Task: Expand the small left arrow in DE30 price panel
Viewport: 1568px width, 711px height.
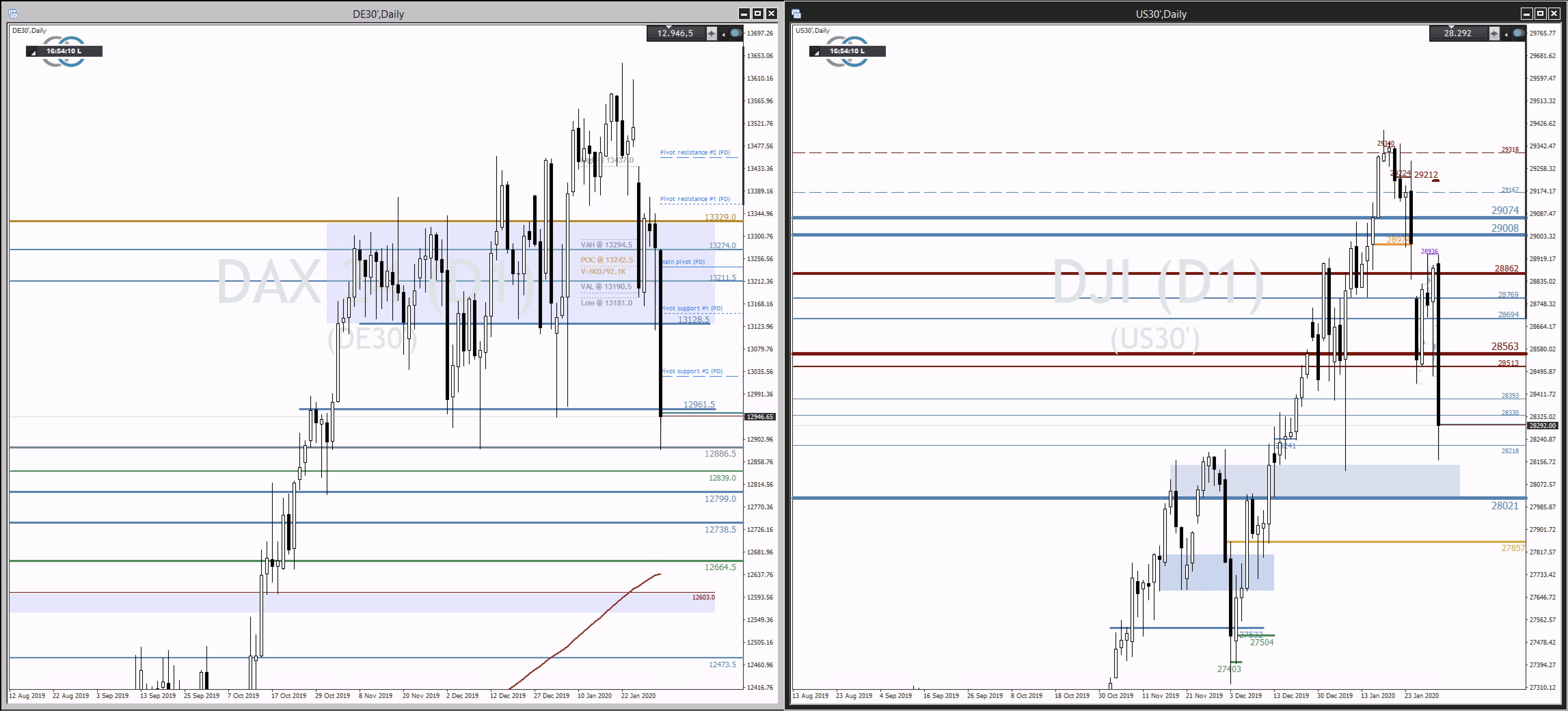Action: pyautogui.click(x=723, y=35)
